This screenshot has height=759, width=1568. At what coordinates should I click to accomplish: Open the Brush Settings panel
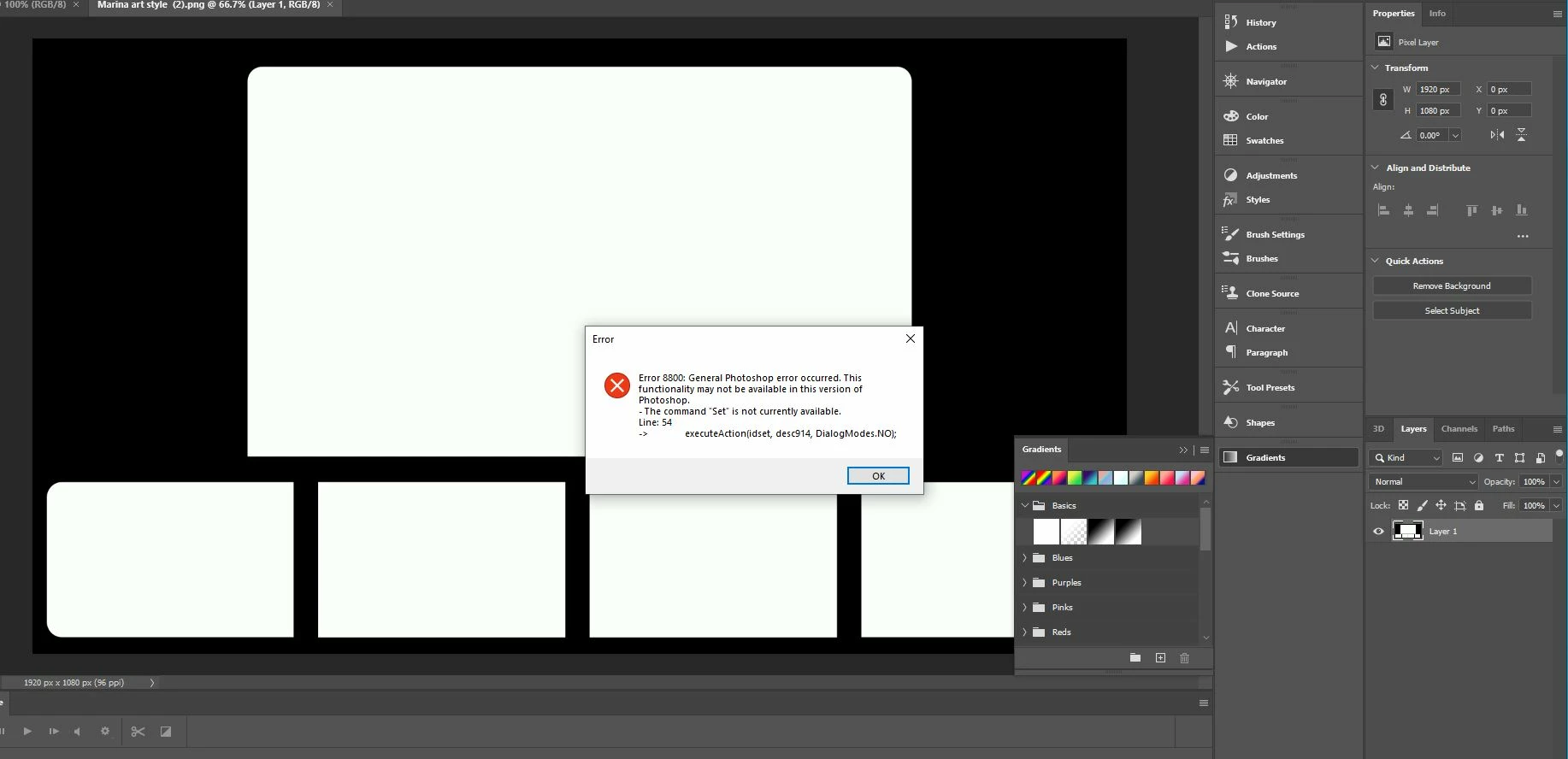pyautogui.click(x=1275, y=234)
